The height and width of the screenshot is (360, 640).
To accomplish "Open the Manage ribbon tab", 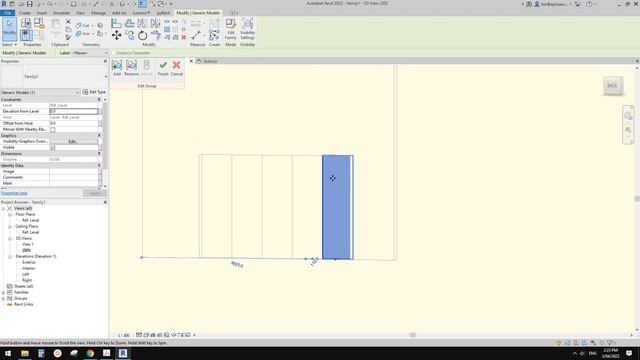I will [x=98, y=13].
